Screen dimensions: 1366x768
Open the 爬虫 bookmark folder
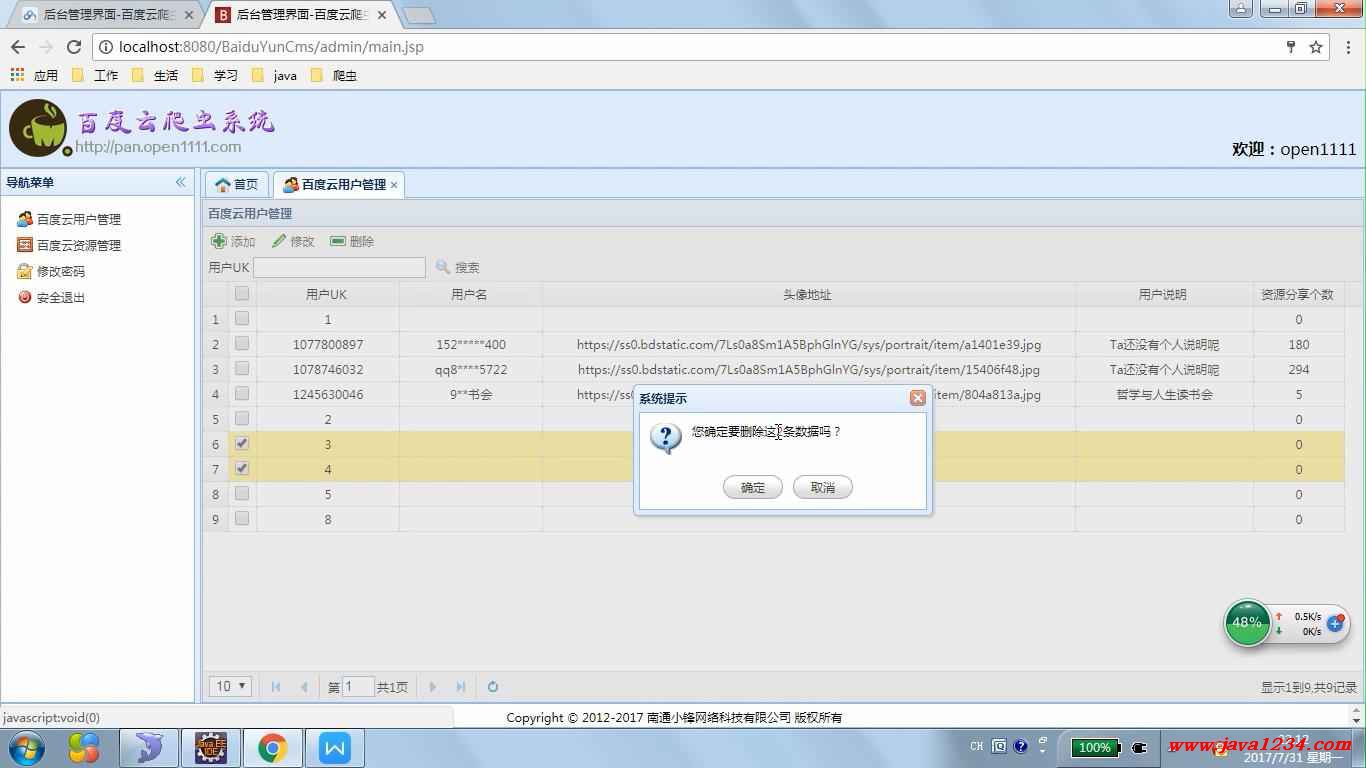[334, 75]
